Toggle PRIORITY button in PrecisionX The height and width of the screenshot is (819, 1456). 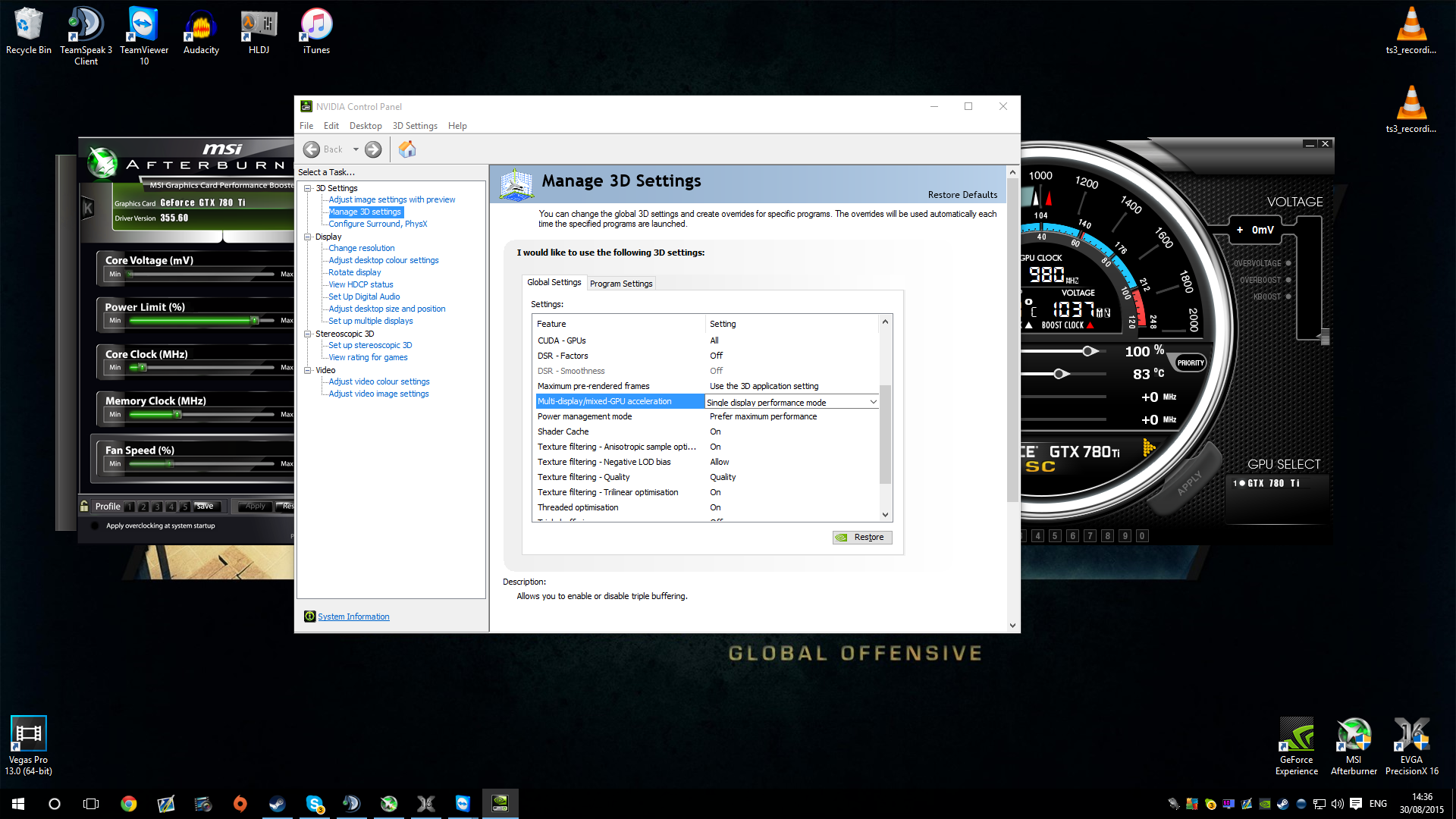[1191, 363]
